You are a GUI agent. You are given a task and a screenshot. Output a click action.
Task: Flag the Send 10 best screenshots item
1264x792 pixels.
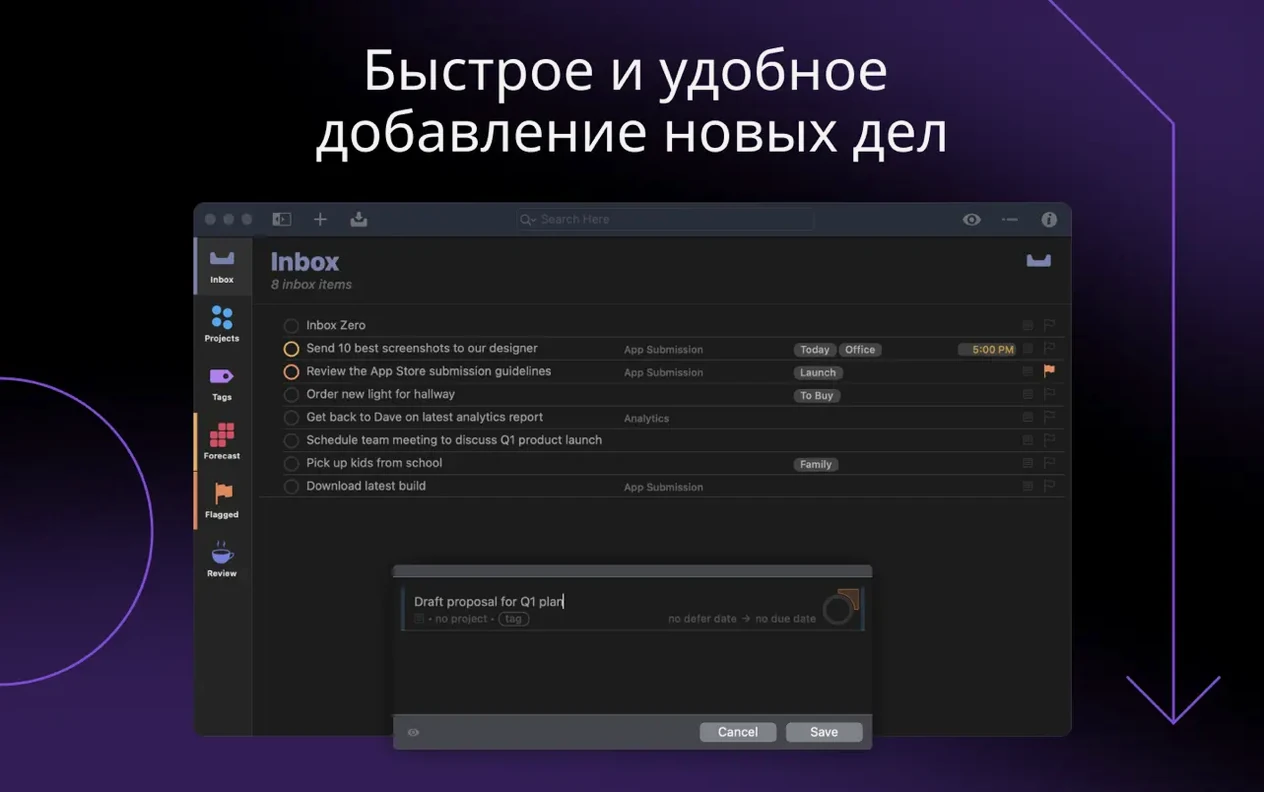coord(1049,348)
